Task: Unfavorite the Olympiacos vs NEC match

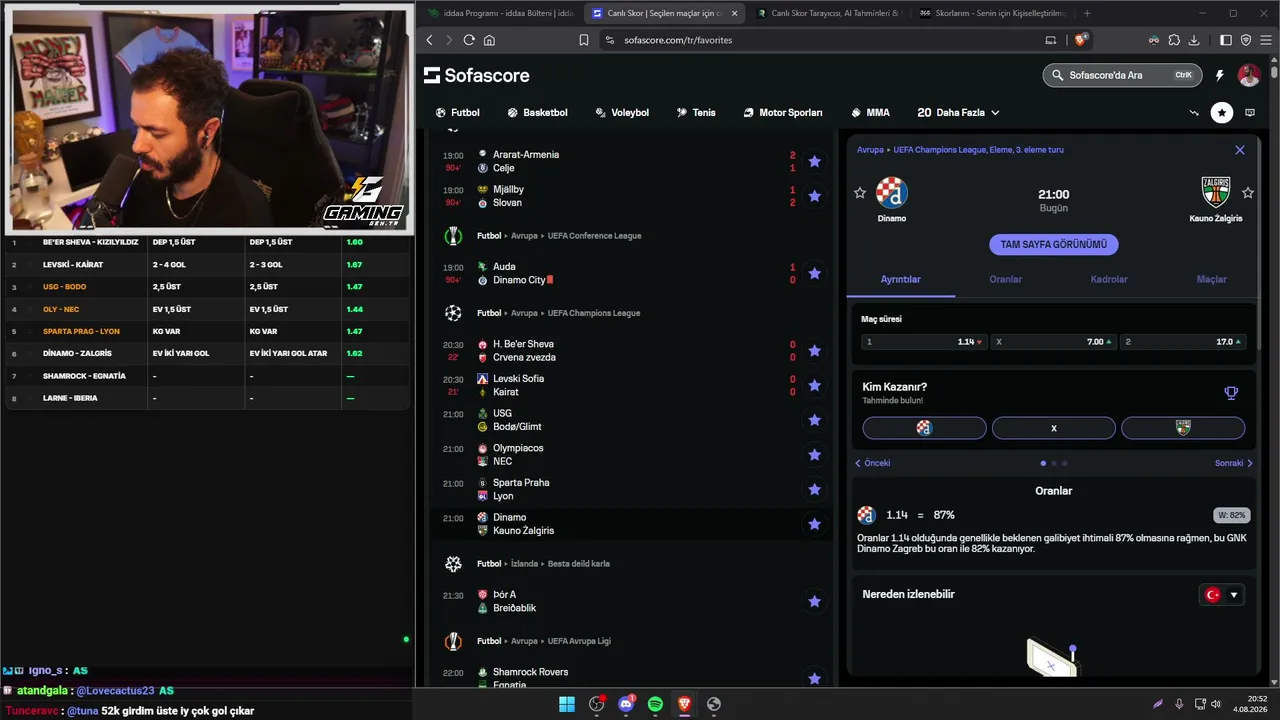Action: point(814,455)
